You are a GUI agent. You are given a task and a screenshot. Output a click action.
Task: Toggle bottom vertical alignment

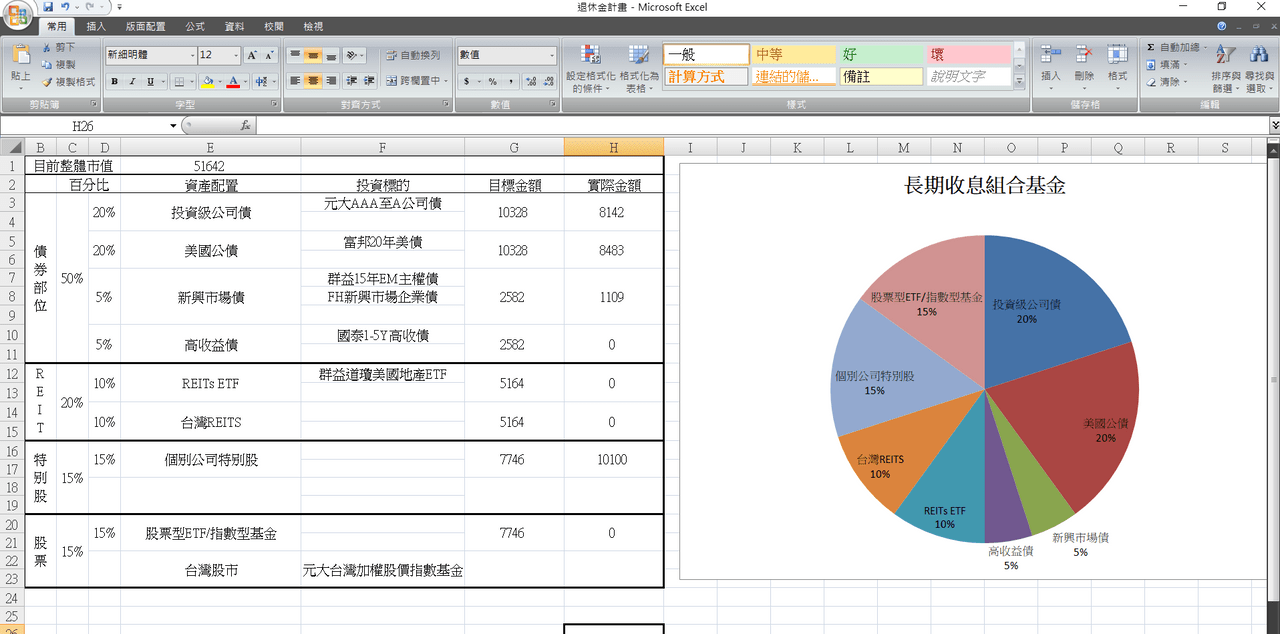tap(331, 56)
